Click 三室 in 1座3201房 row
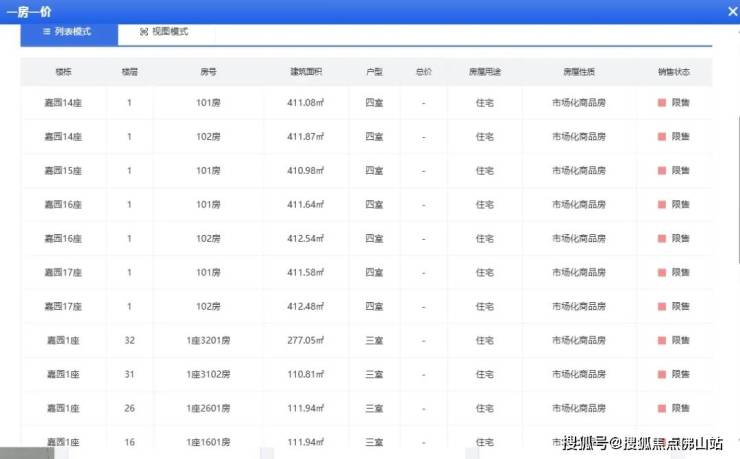740x459 pixels. point(374,340)
